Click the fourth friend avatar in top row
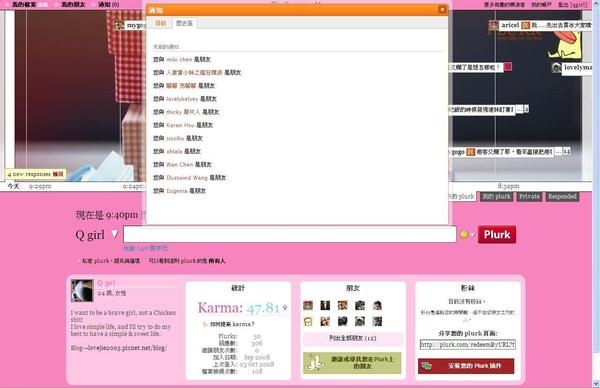600x388 pixels. [360, 305]
